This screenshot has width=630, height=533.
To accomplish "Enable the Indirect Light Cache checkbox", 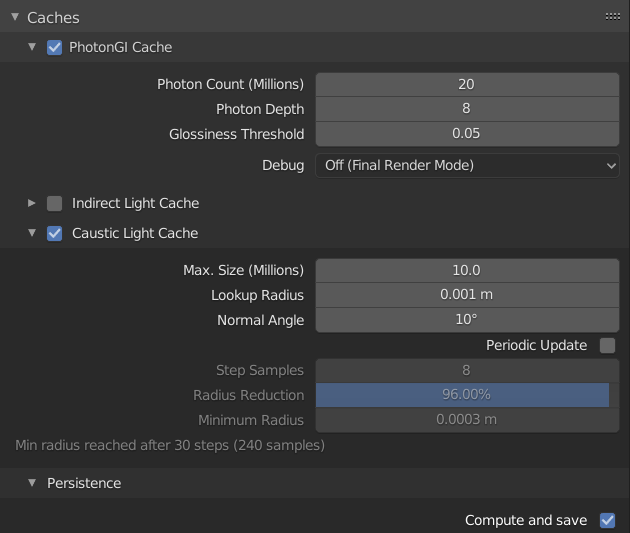I will (x=55, y=203).
